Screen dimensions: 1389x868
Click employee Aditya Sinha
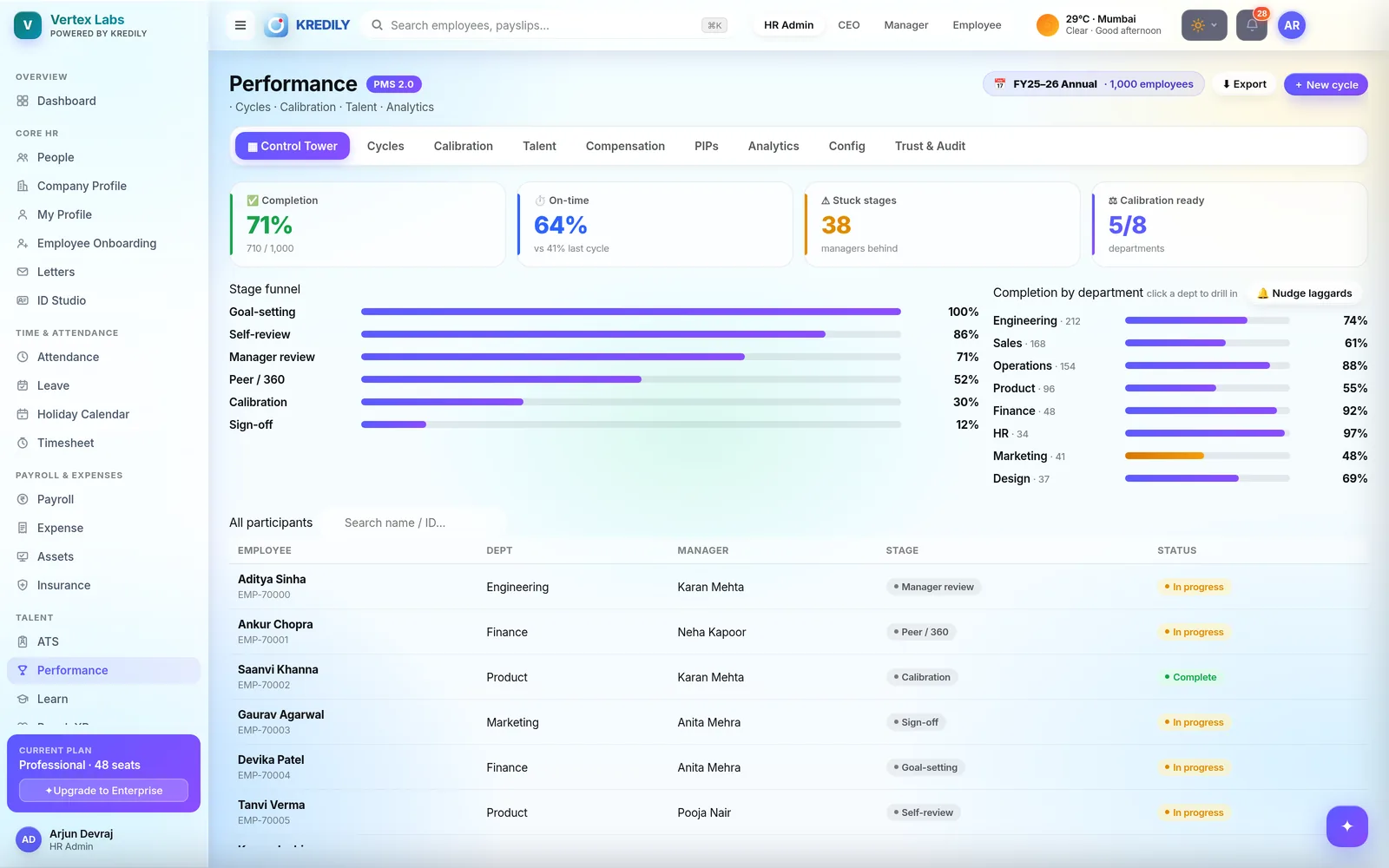[x=272, y=579]
